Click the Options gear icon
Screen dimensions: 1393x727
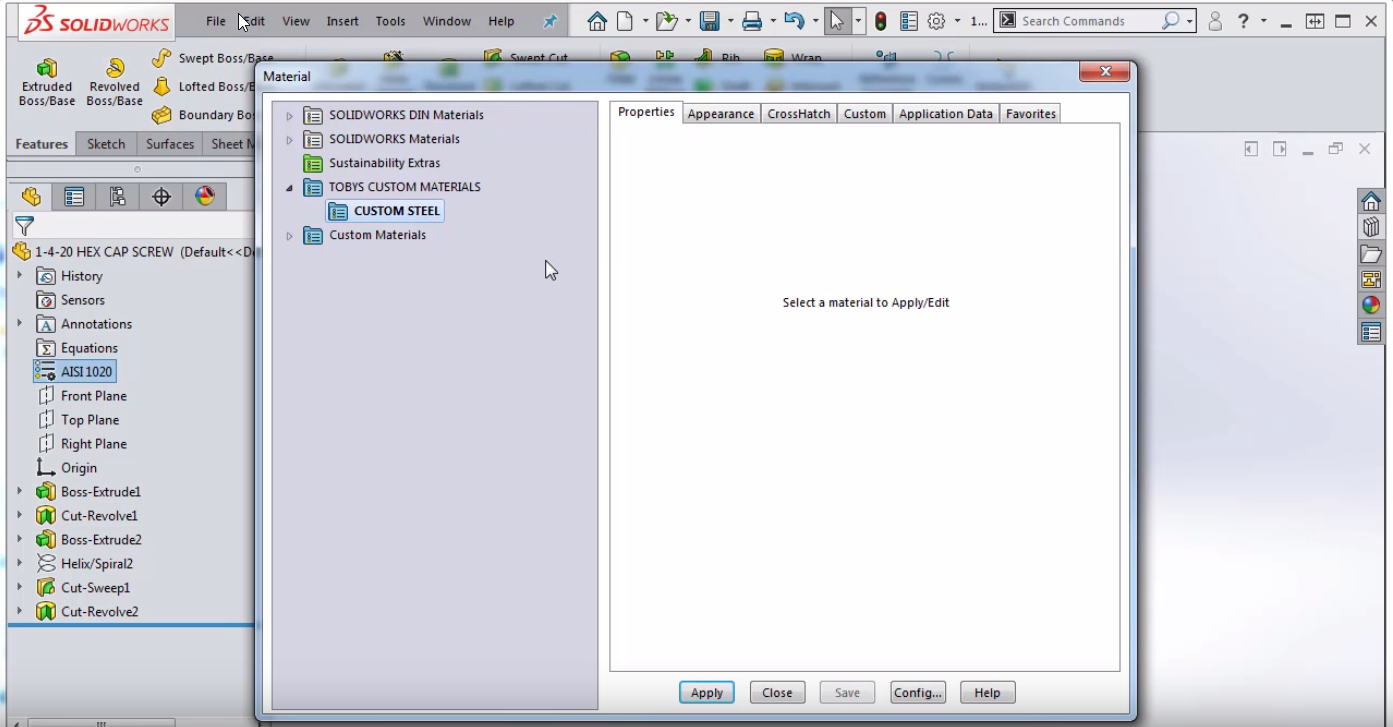pyautogui.click(x=936, y=21)
